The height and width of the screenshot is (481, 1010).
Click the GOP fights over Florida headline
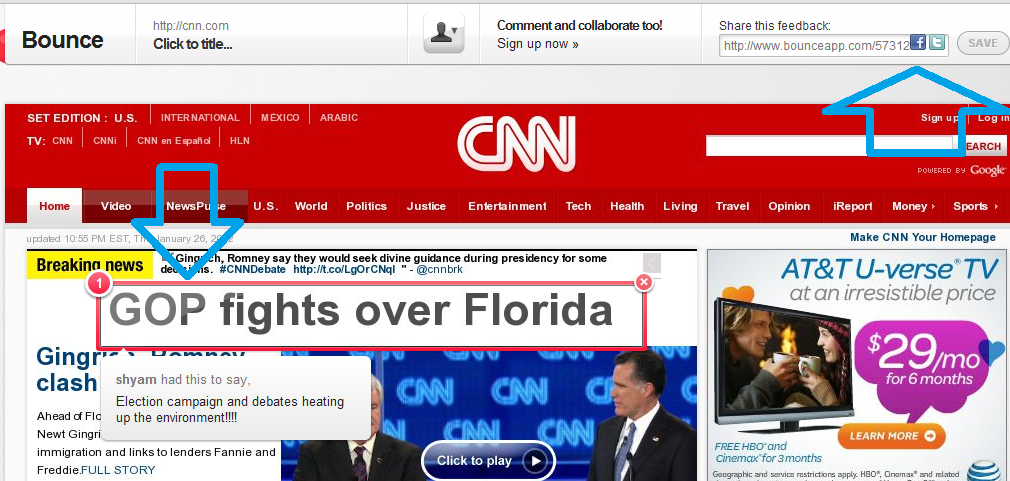tap(361, 311)
